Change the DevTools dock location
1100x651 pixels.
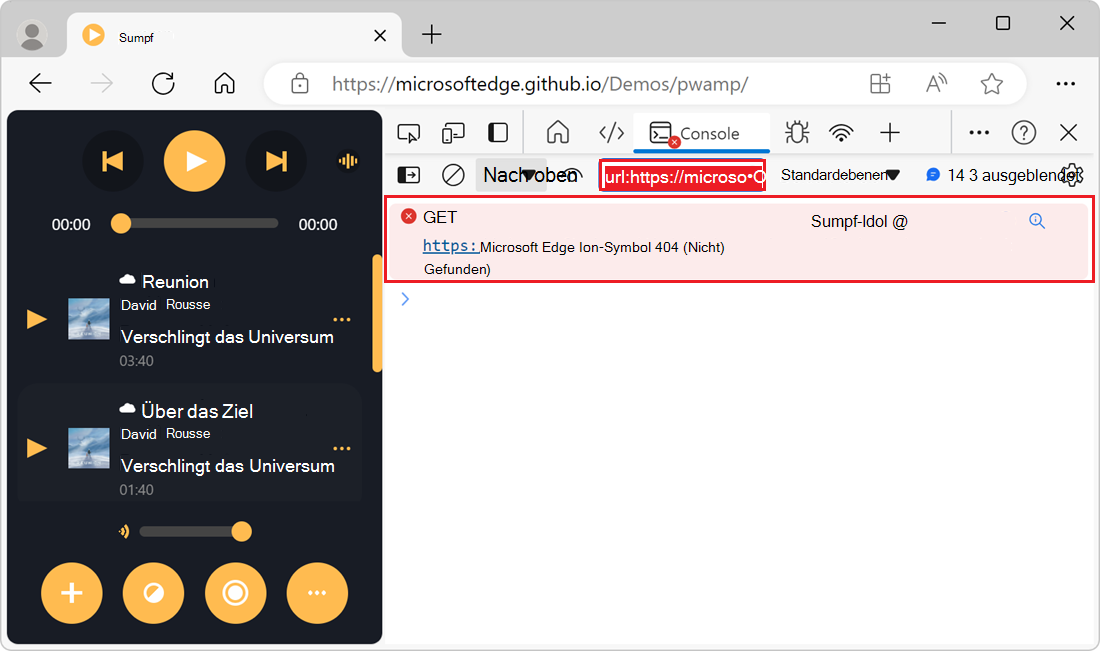pos(498,132)
